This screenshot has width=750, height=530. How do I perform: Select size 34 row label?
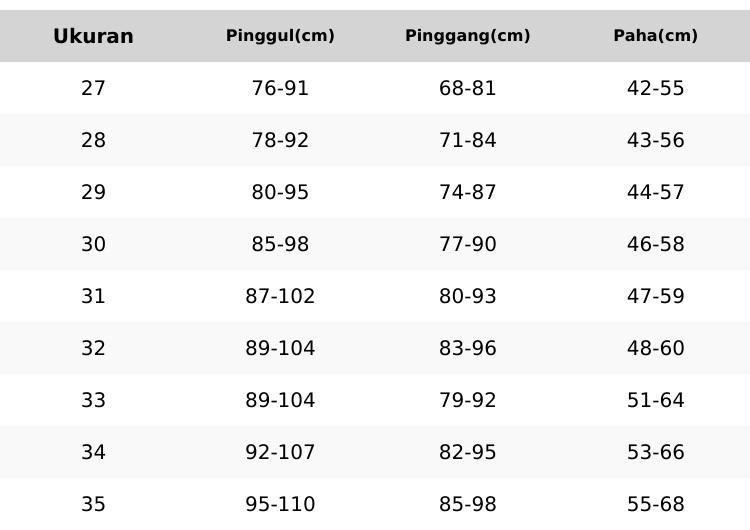pos(93,453)
